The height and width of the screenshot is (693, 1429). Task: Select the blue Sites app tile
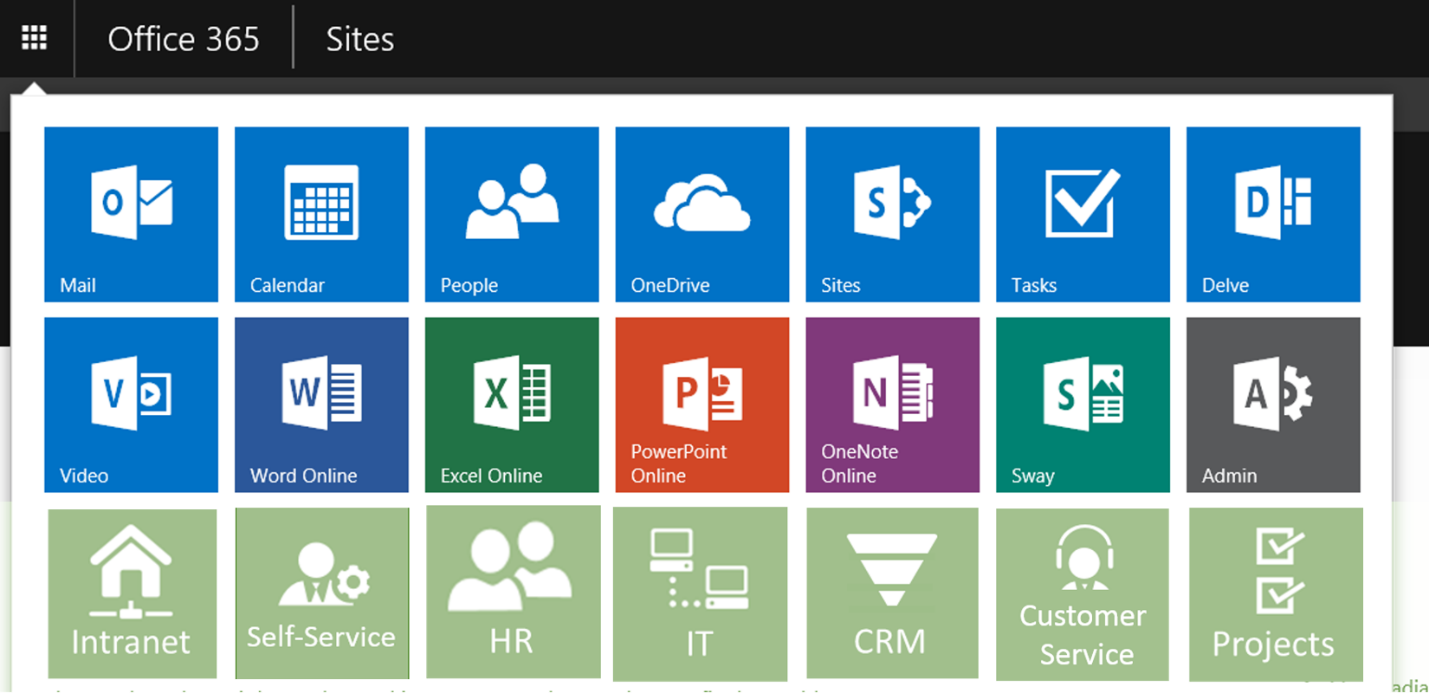click(x=893, y=214)
